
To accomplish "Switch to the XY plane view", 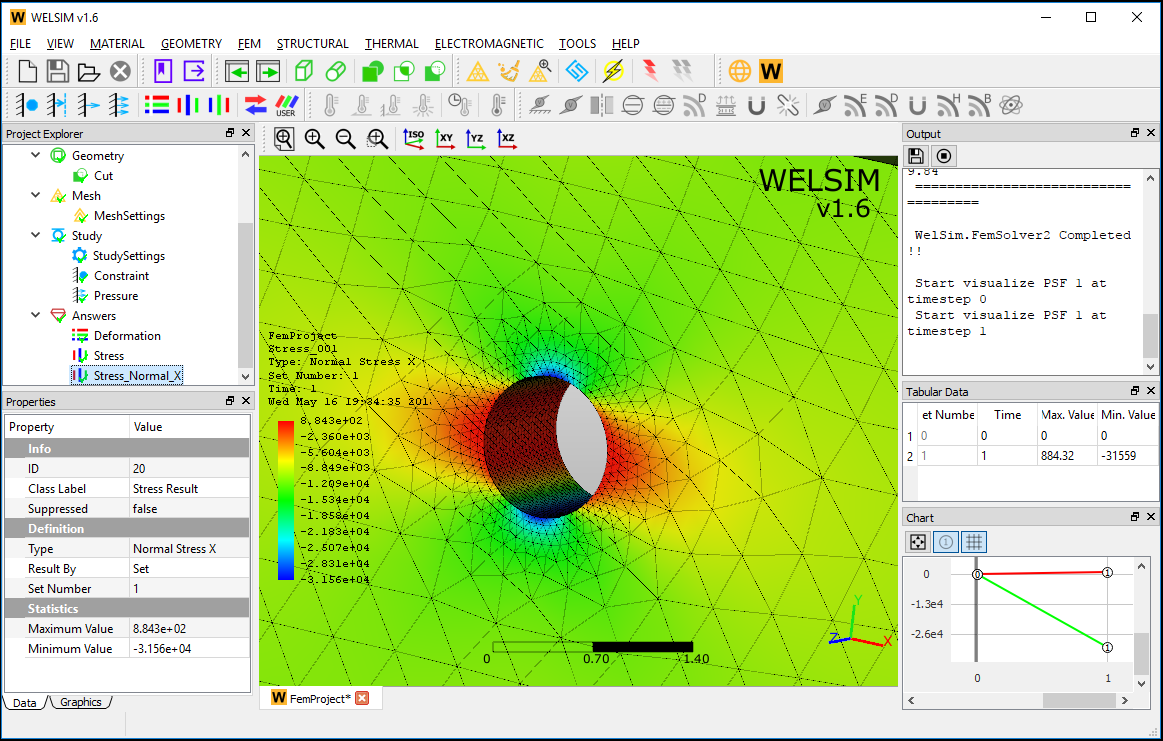I will [x=445, y=139].
